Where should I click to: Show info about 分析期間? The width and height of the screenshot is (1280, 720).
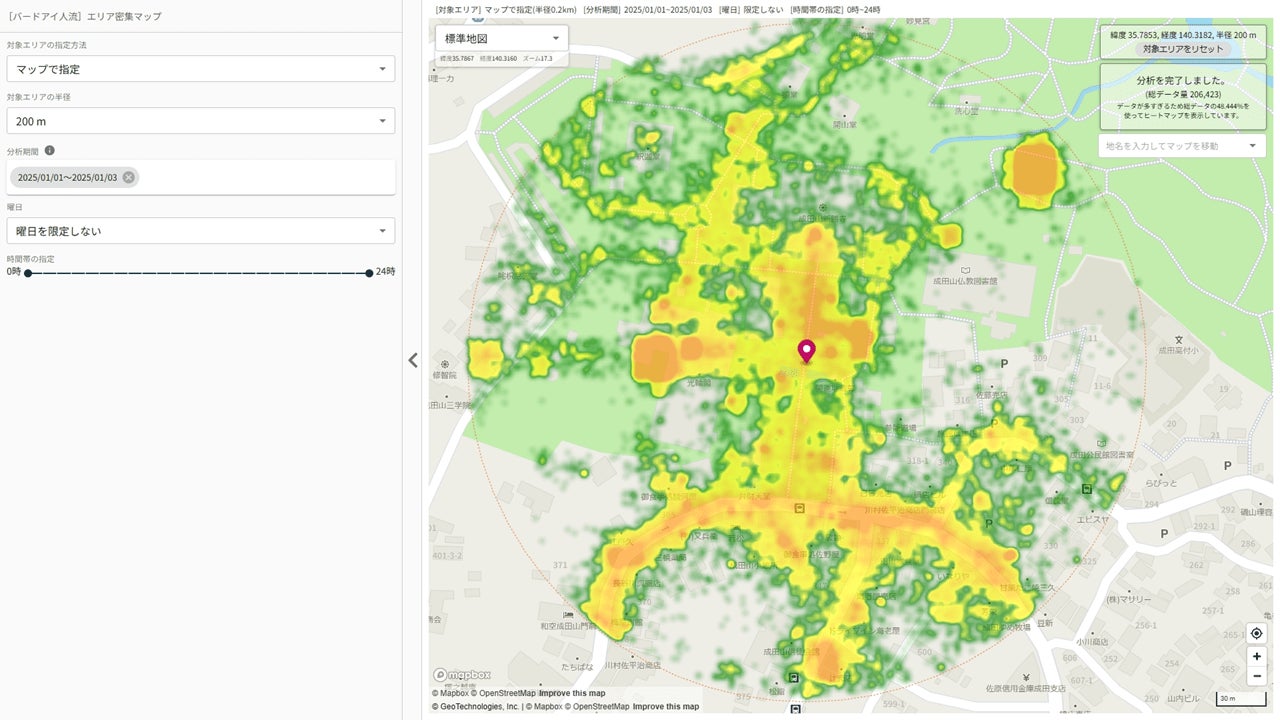coord(50,151)
